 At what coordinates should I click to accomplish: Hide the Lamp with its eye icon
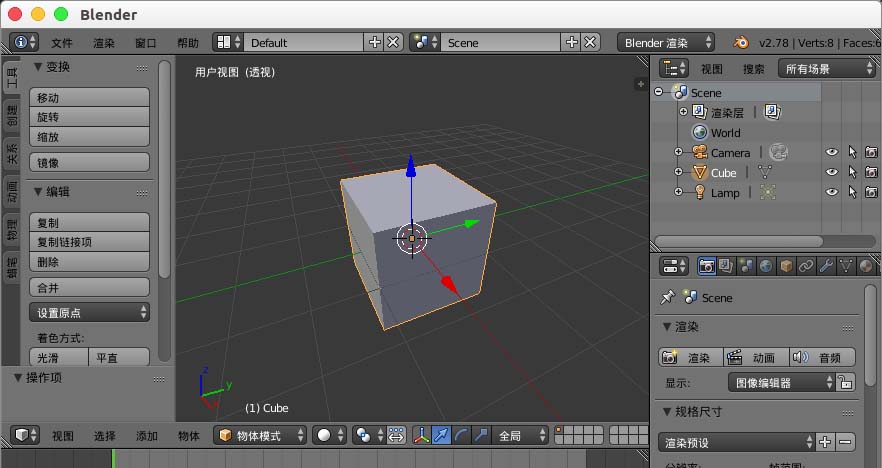coord(831,192)
